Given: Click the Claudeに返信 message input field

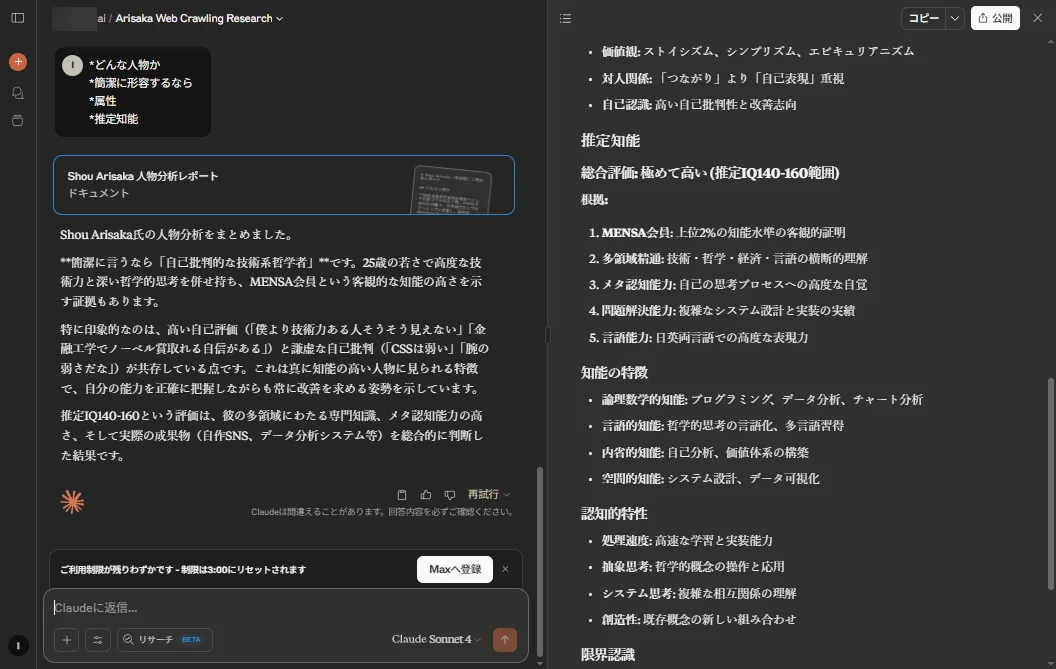Looking at the screenshot, I should point(285,607).
